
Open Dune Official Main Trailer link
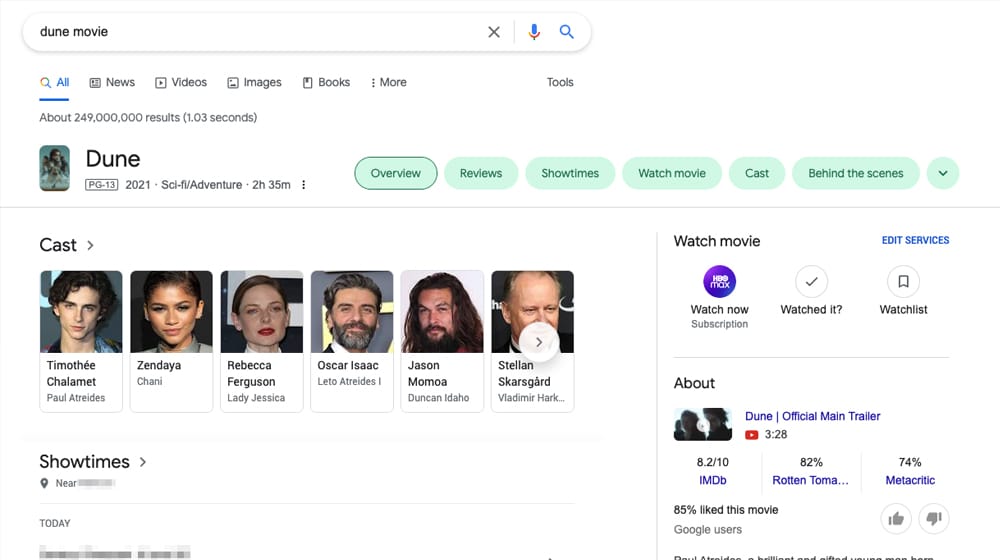[812, 416]
